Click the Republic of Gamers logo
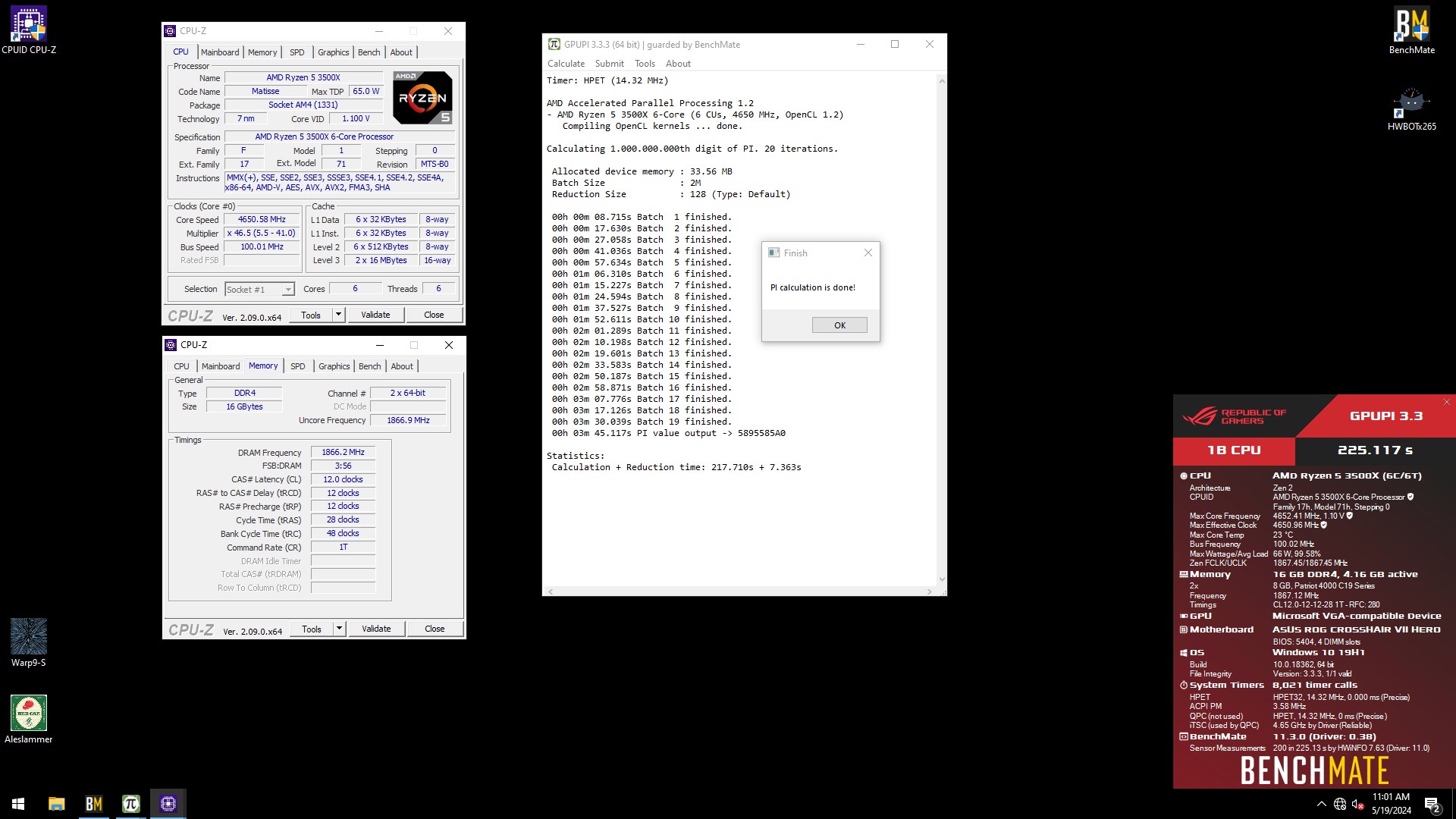This screenshot has width=1456, height=819. click(x=1235, y=416)
